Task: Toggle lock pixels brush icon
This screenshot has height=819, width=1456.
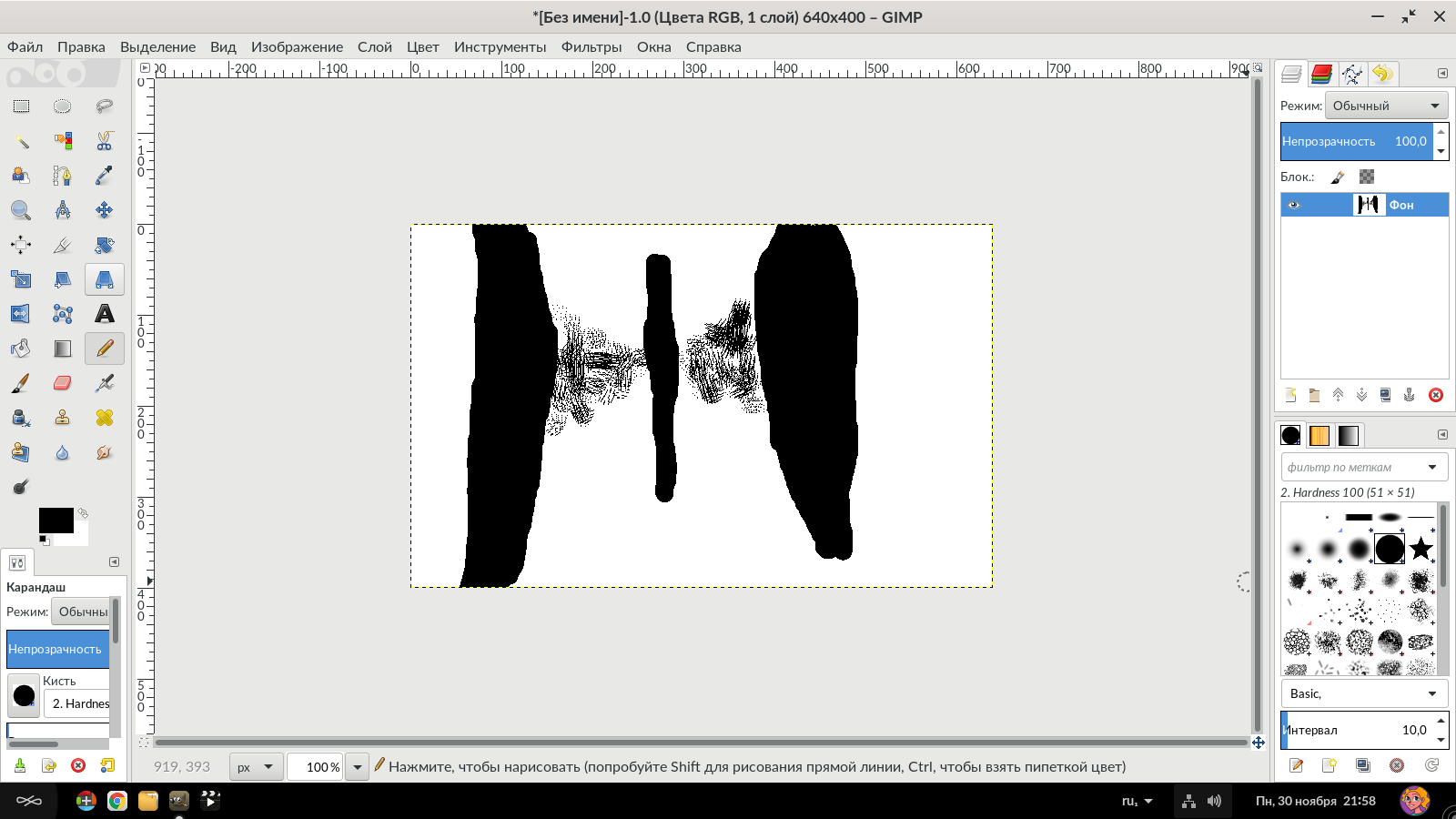Action: point(1338,177)
